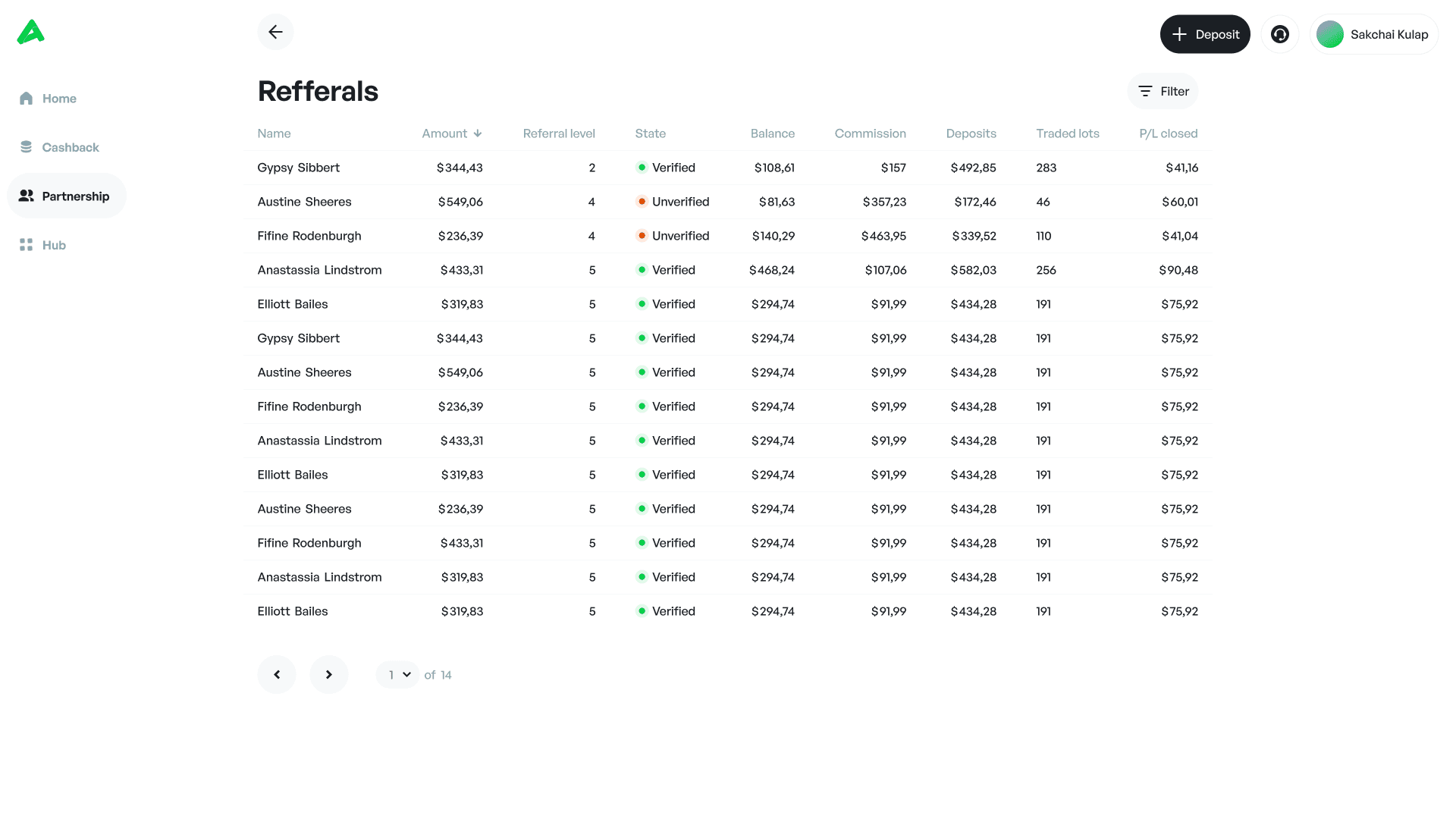Open the page number dropdown
1456x819 pixels.
398,674
